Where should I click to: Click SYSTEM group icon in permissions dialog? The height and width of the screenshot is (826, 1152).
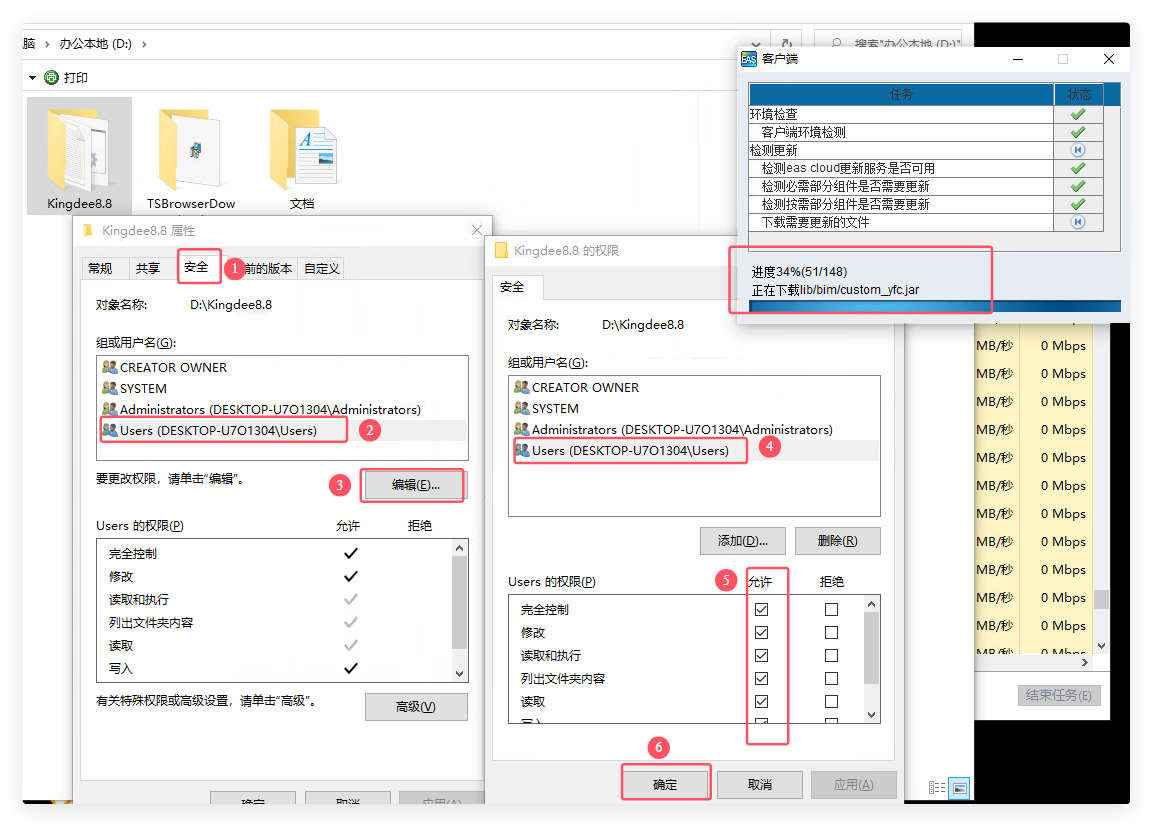(522, 408)
